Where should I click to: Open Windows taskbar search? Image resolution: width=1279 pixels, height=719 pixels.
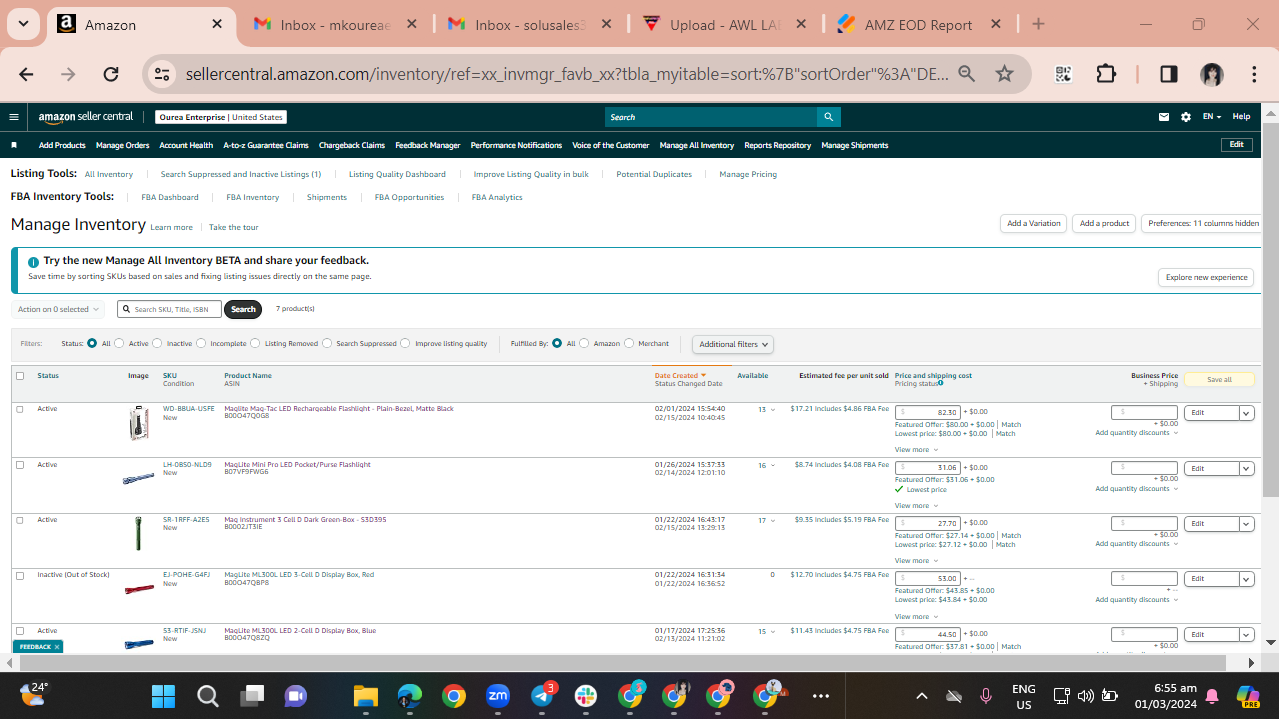[207, 695]
